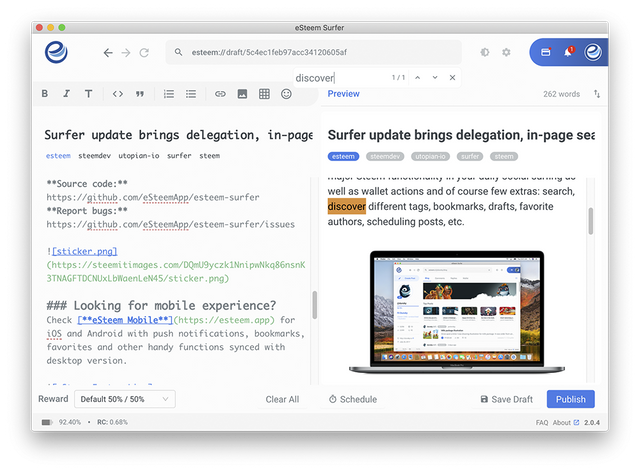The height and width of the screenshot is (473, 640).
Task: Open notifications bell icon
Action: tap(568, 52)
